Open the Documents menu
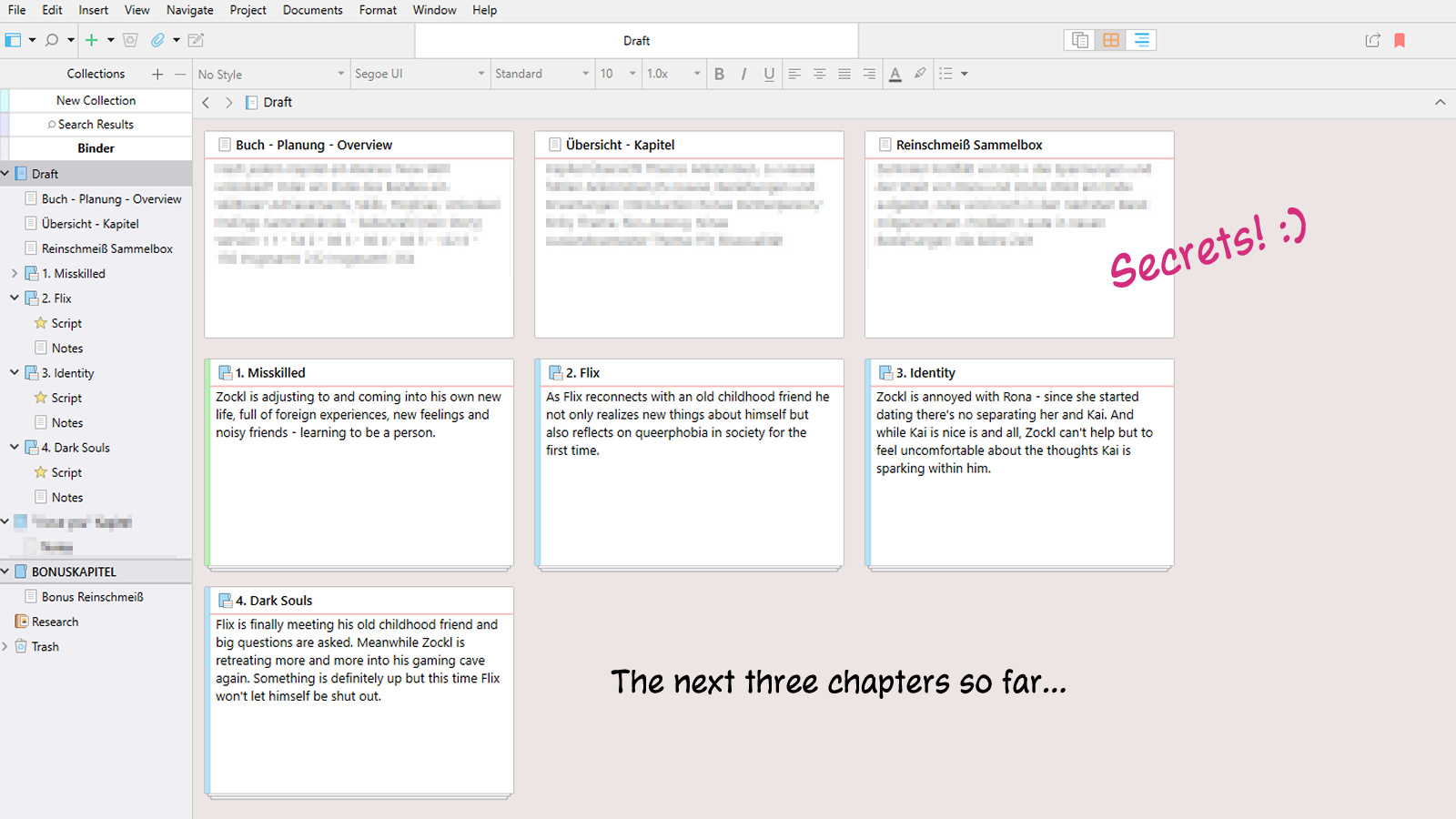The width and height of the screenshot is (1456, 819). [x=312, y=10]
